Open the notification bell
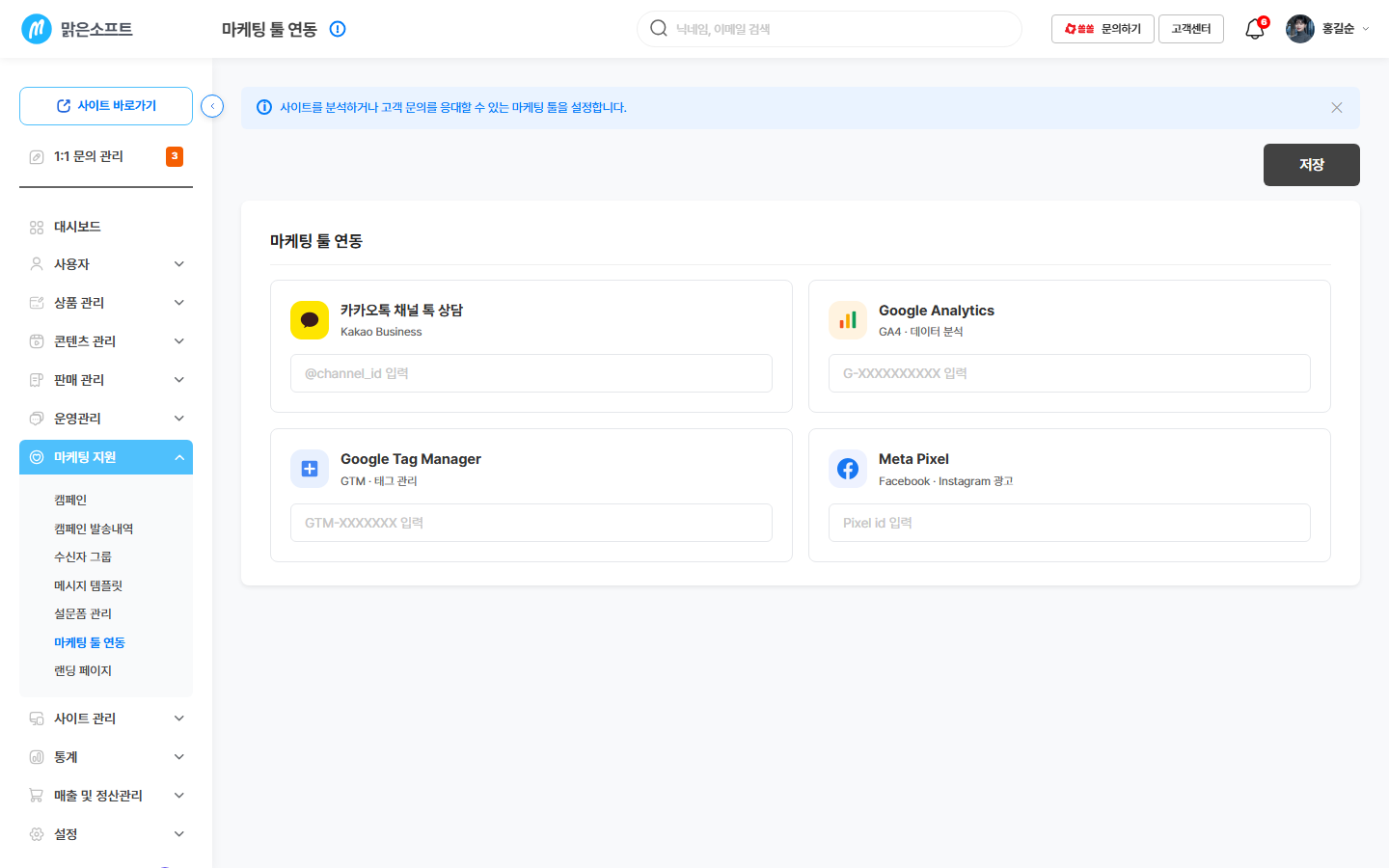The image size is (1389, 868). point(1254,29)
